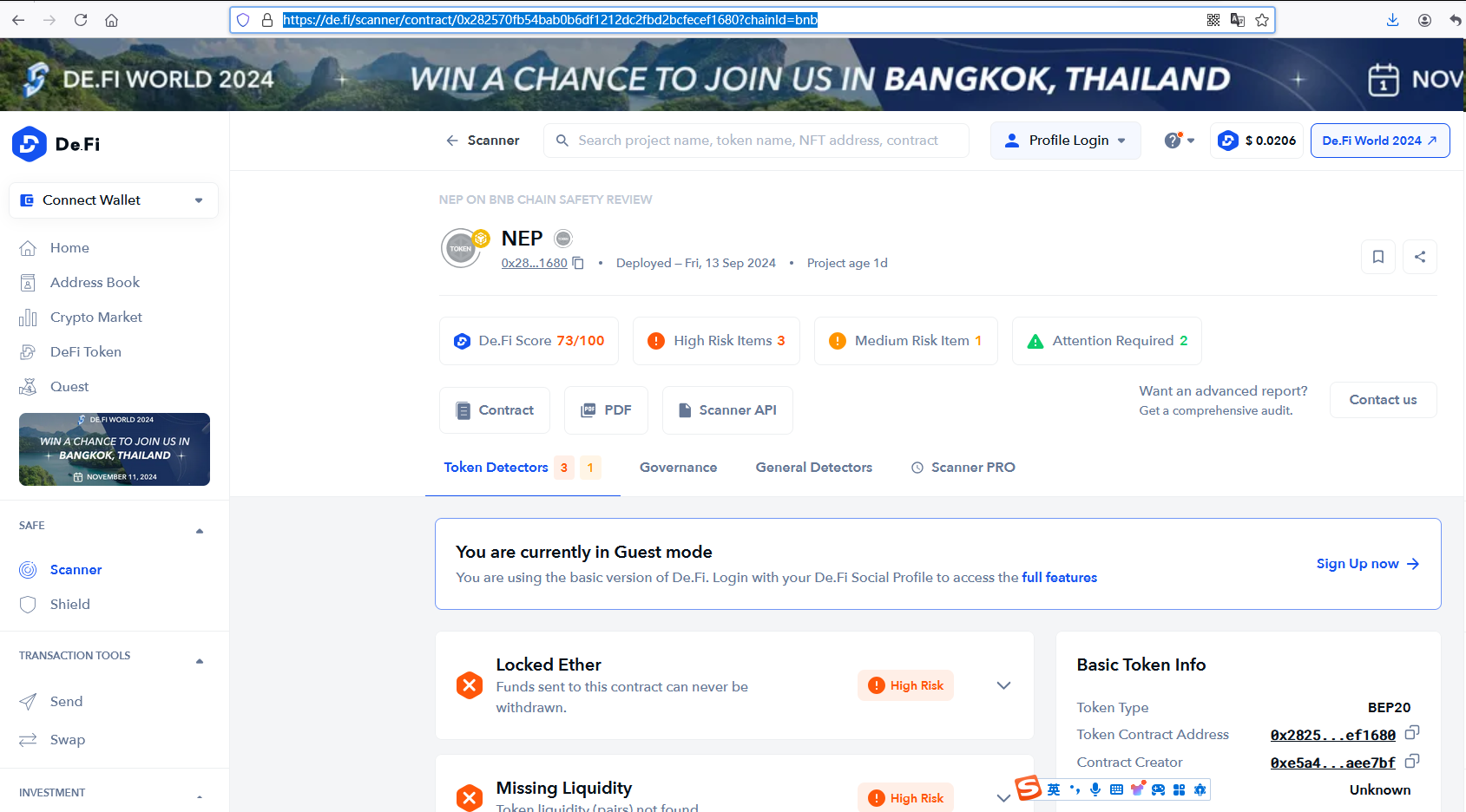
Task: Collapse the TRANSACTION TOOLS section
Action: (200, 661)
